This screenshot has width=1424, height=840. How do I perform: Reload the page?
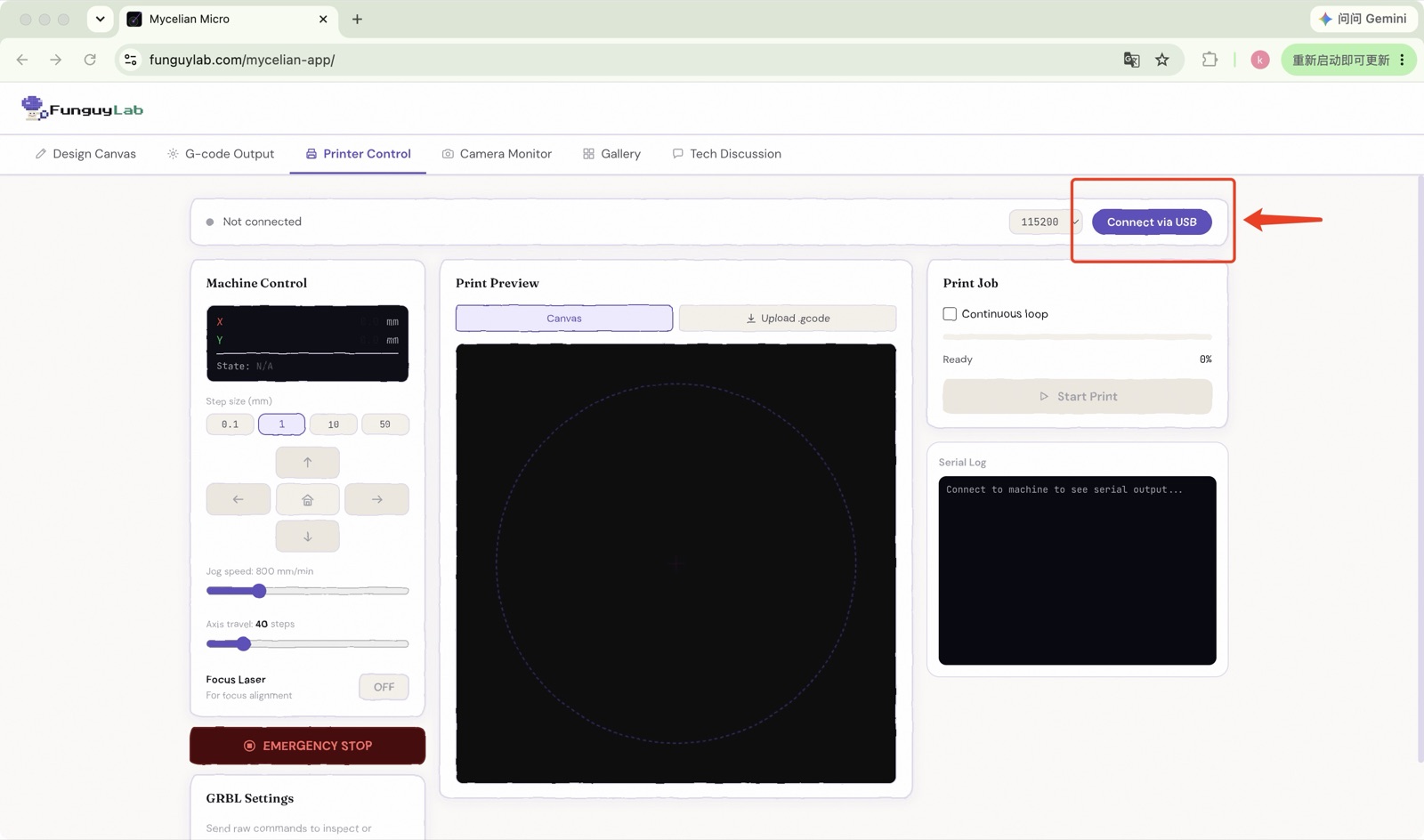[x=90, y=60]
